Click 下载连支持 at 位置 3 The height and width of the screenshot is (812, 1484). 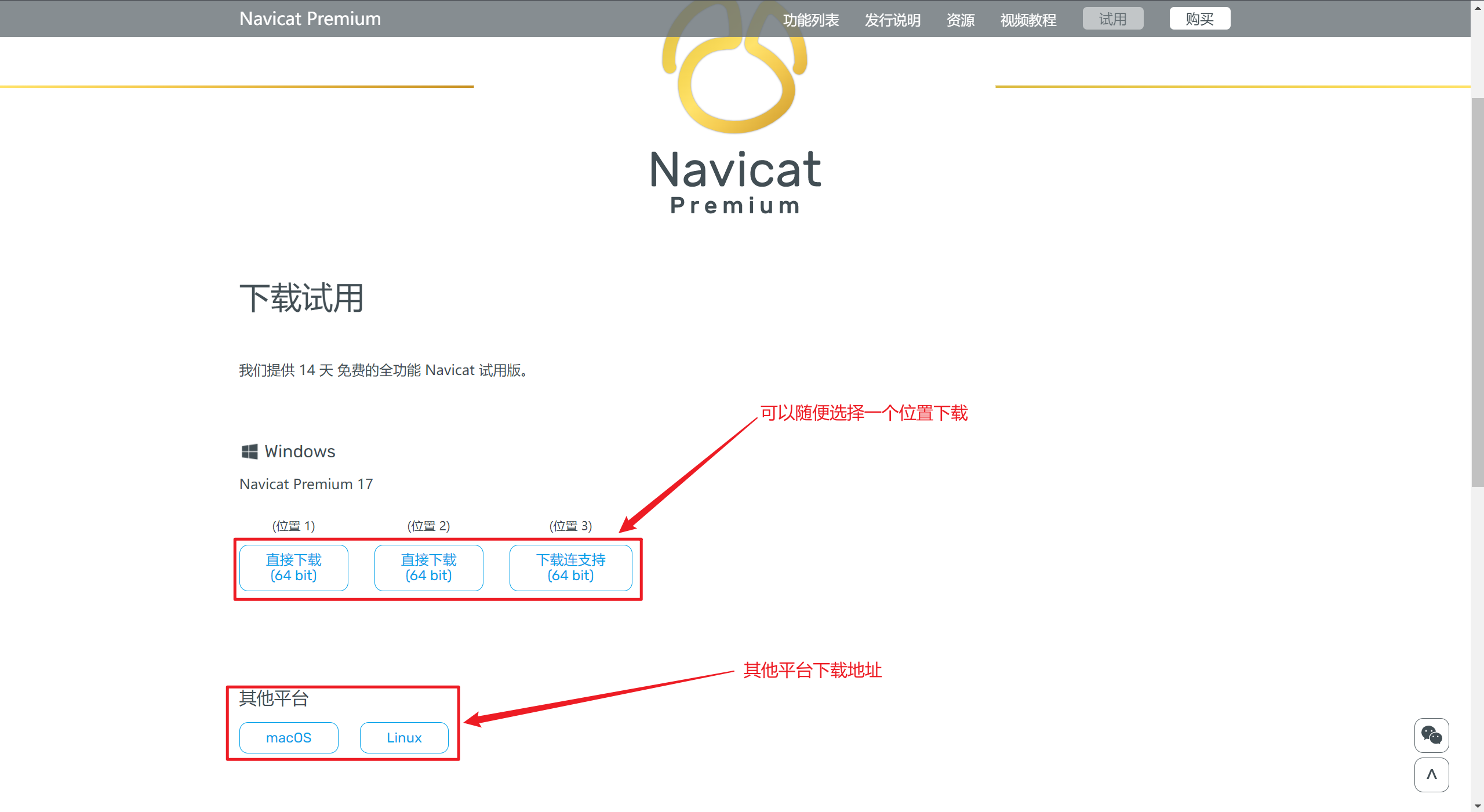(x=571, y=567)
